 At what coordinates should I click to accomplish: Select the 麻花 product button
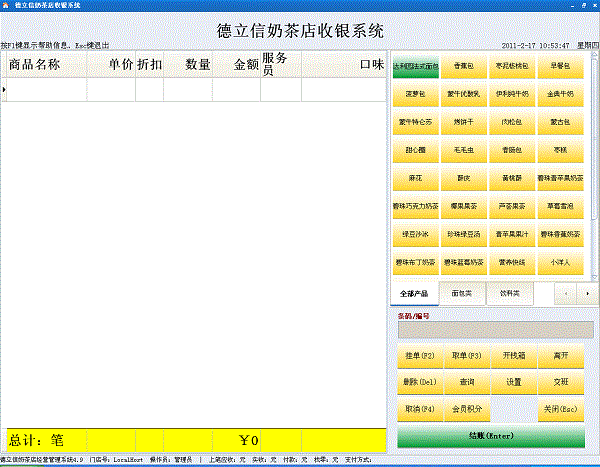pyautogui.click(x=416, y=178)
